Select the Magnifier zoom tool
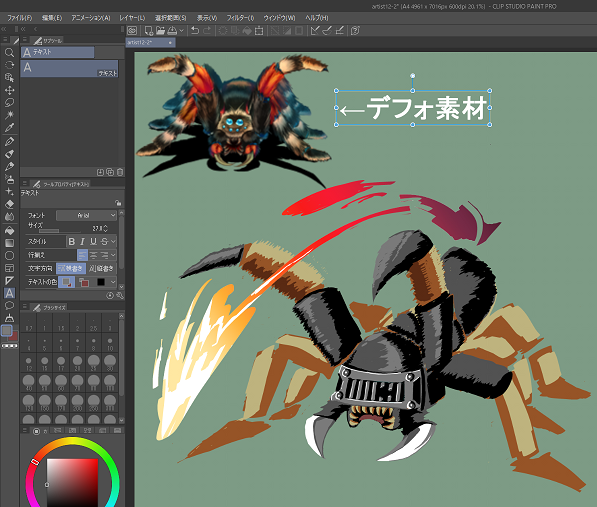 (9, 53)
